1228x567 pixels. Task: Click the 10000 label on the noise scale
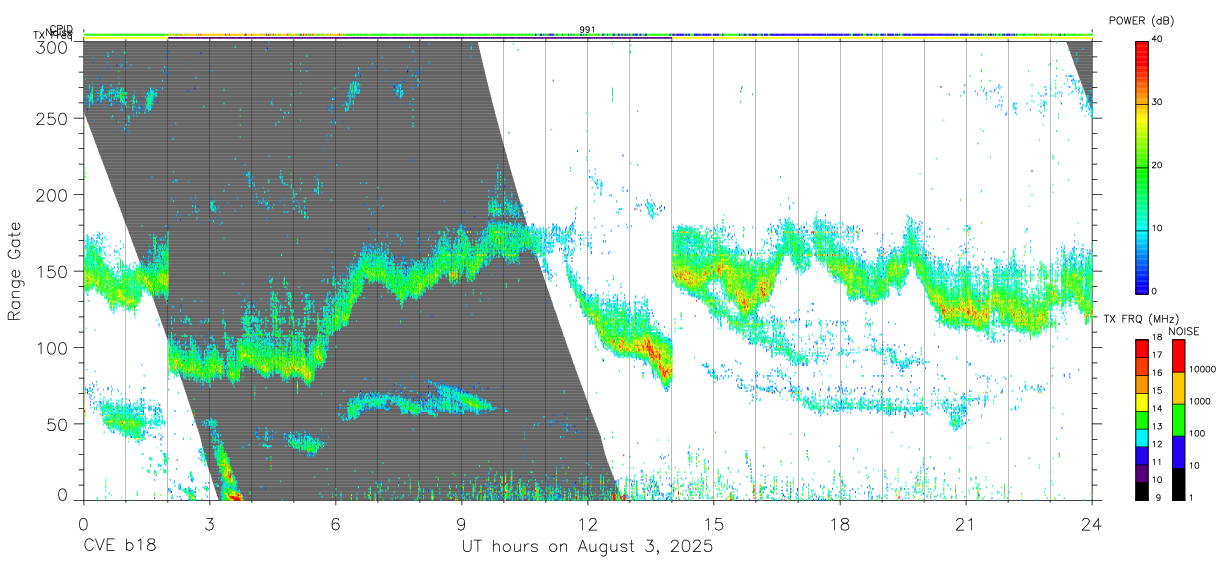click(x=1203, y=371)
